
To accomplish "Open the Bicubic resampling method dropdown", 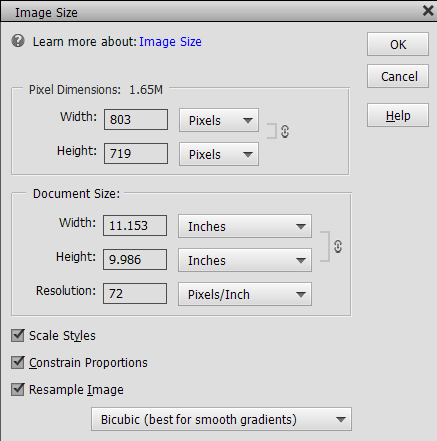I will pyautogui.click(x=221, y=419).
